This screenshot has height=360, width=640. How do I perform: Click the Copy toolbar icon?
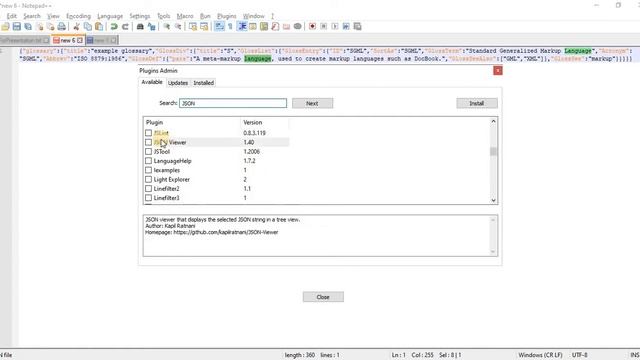[87, 27]
